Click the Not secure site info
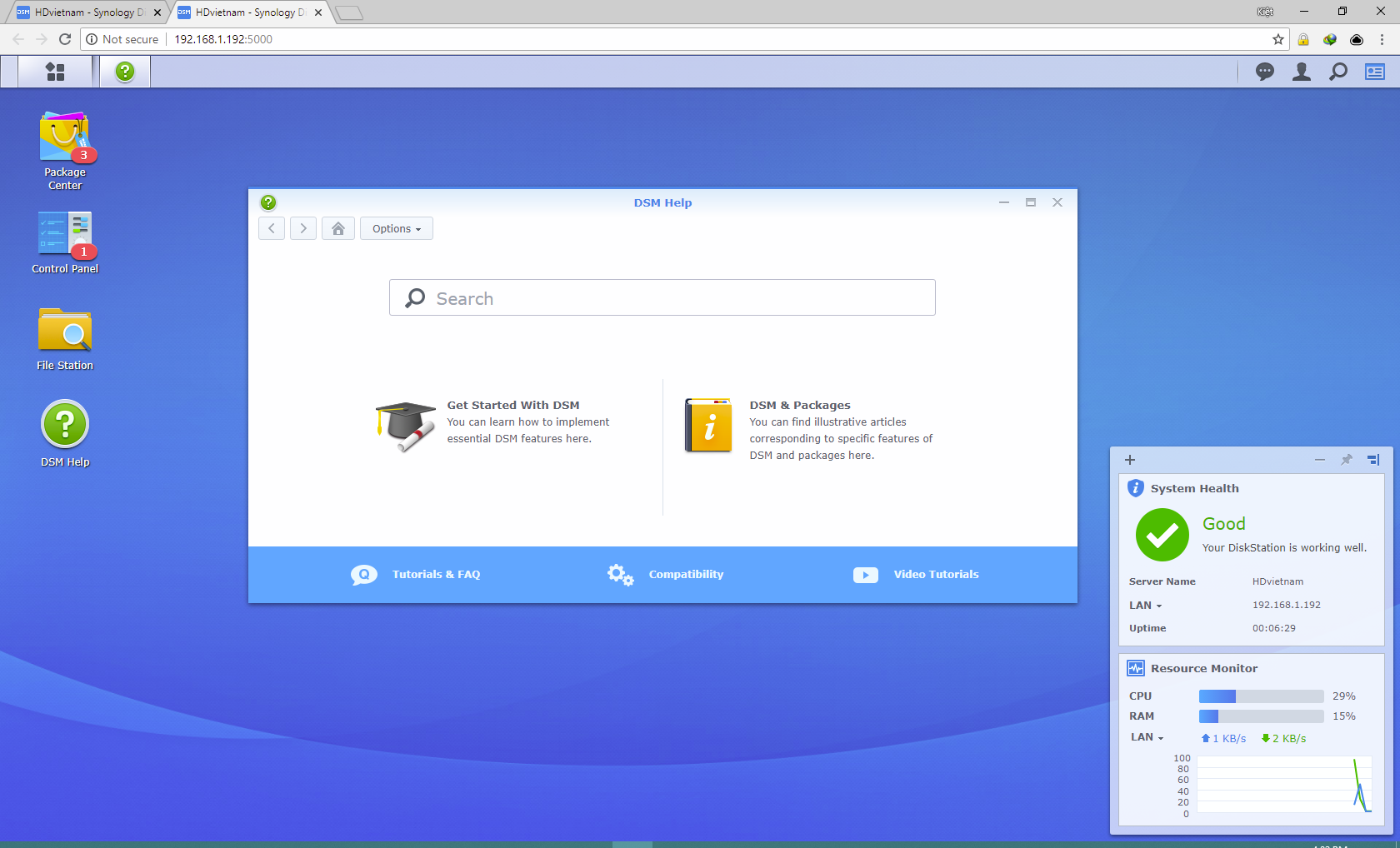Screen dimensions: 1400x848 point(122,39)
